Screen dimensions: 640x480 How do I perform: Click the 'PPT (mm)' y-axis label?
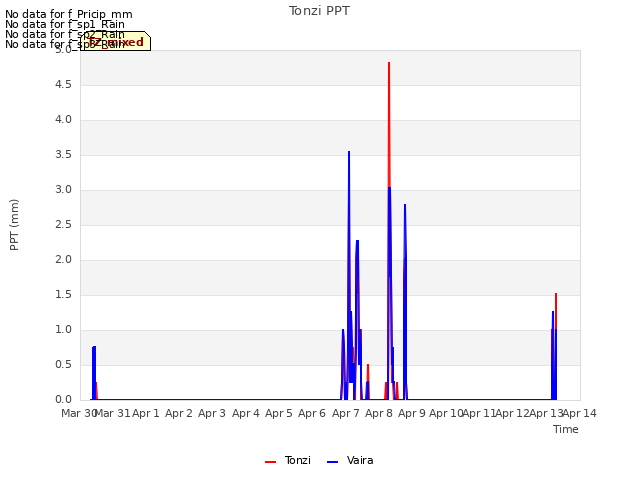(x=14, y=225)
